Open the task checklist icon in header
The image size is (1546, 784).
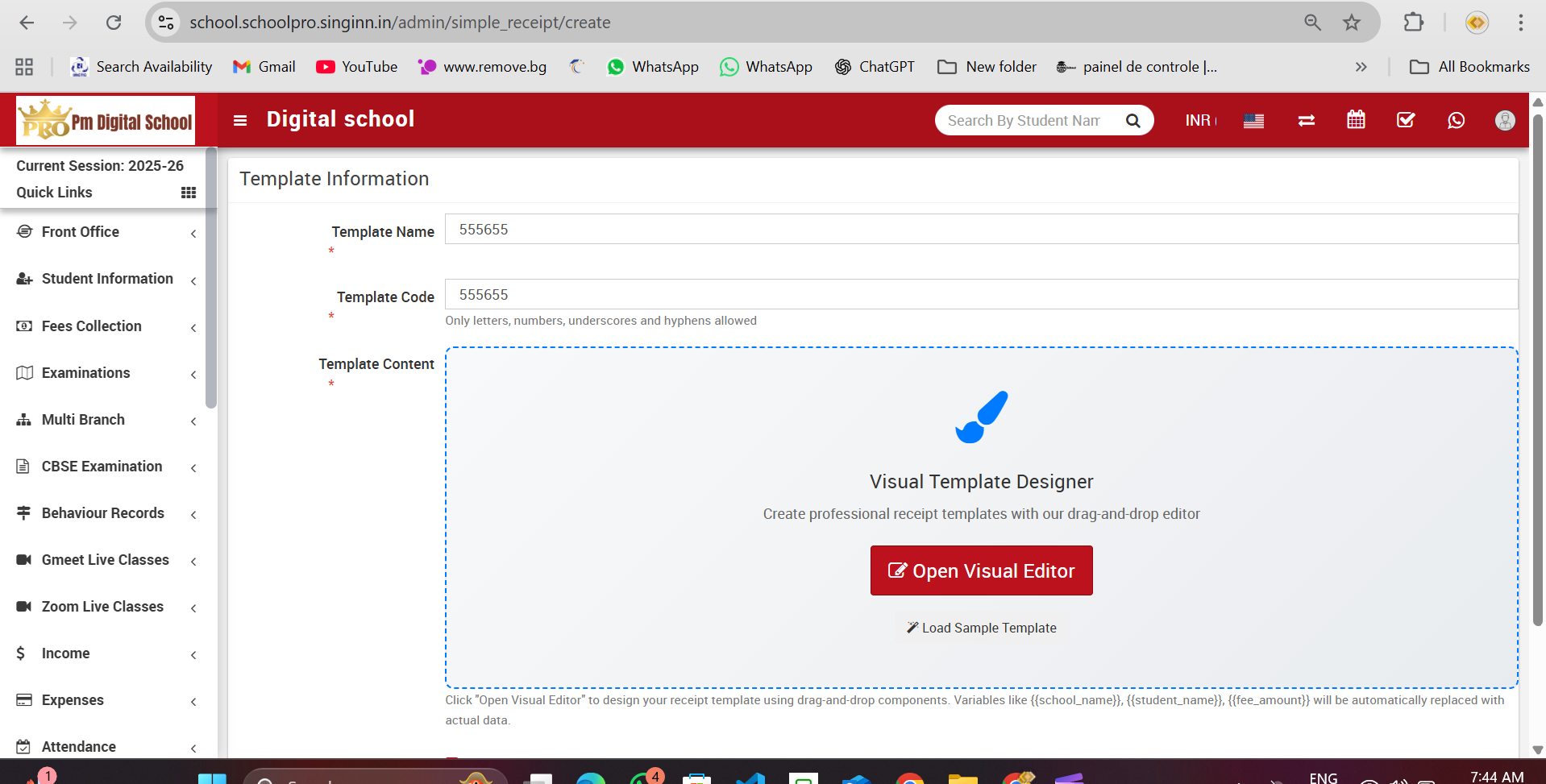pyautogui.click(x=1406, y=120)
